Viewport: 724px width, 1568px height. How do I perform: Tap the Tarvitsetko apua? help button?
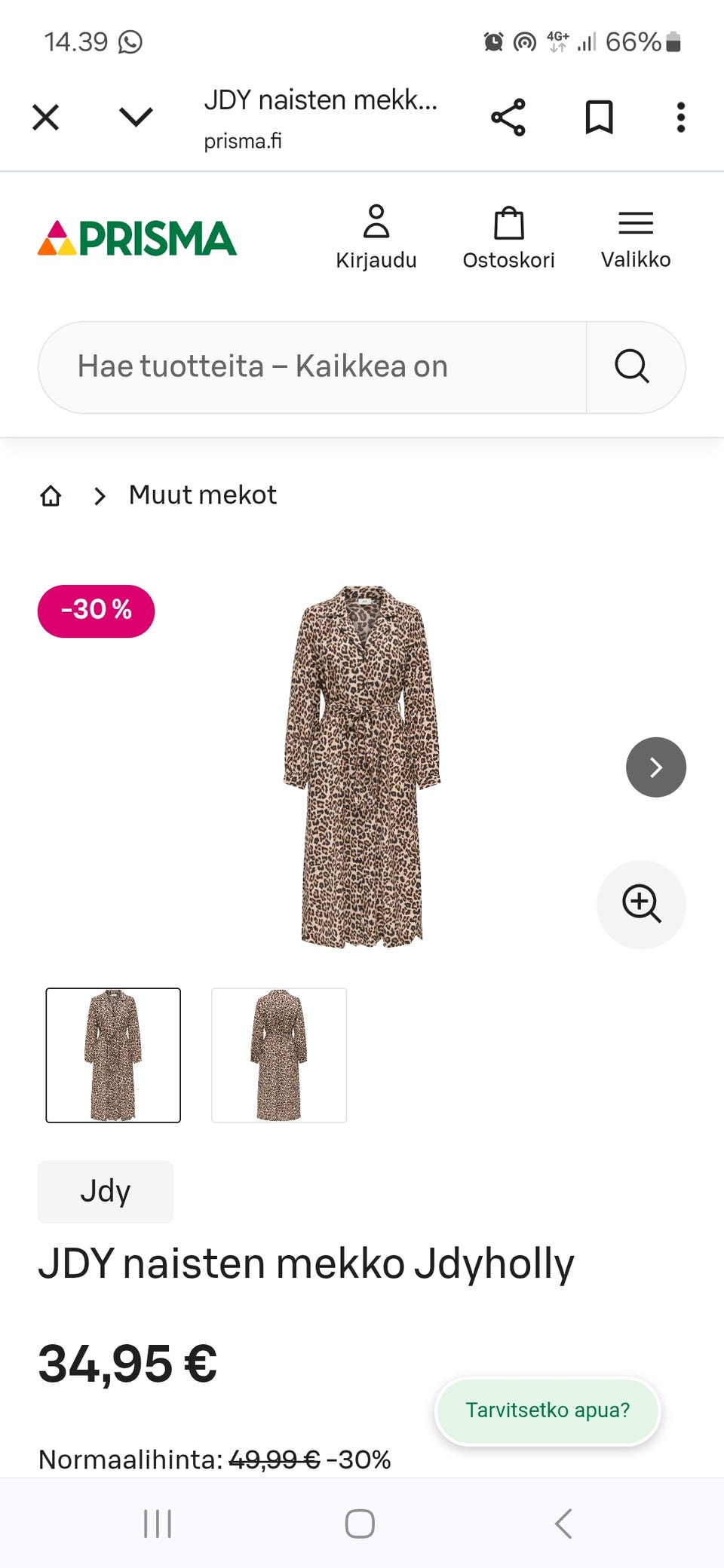click(x=548, y=1410)
